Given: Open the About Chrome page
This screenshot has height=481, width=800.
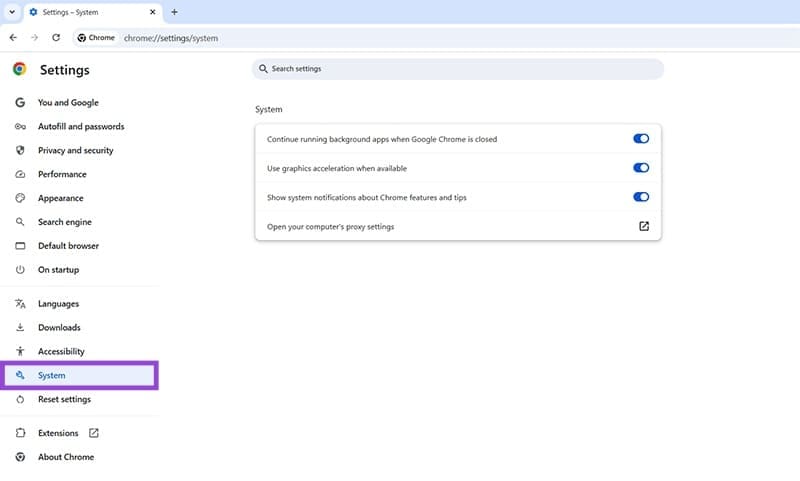Looking at the screenshot, I should 66,457.
